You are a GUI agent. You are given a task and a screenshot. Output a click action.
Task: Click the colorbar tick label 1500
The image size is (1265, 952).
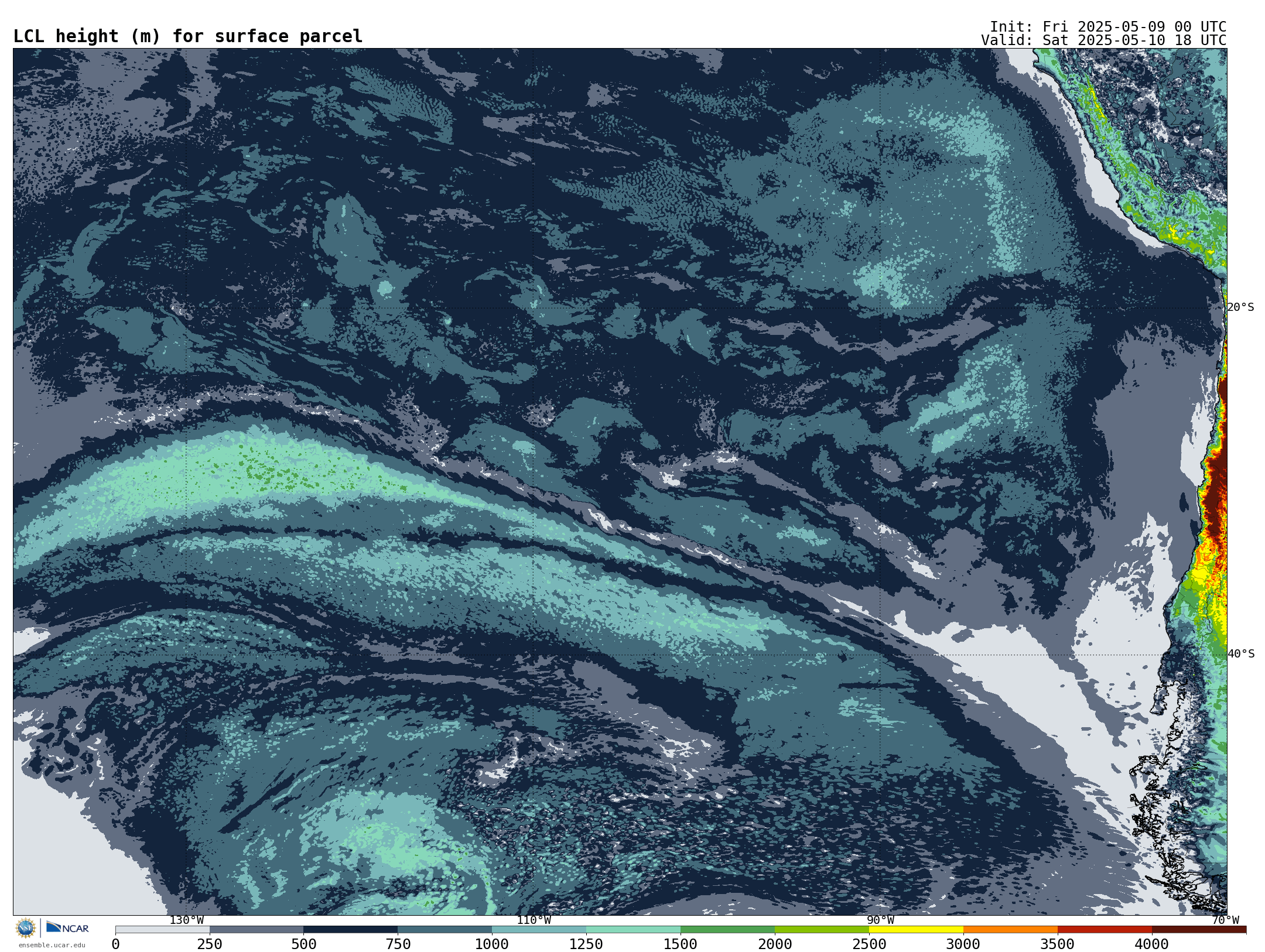tap(681, 944)
